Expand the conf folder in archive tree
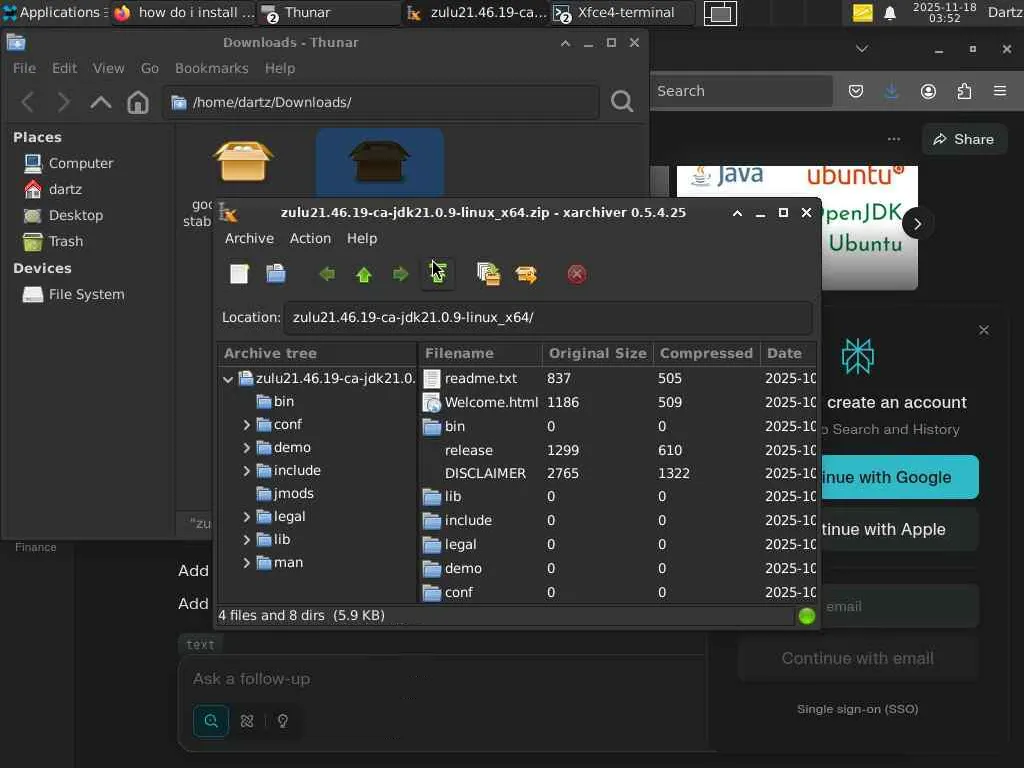This screenshot has height=768, width=1024. tap(246, 425)
